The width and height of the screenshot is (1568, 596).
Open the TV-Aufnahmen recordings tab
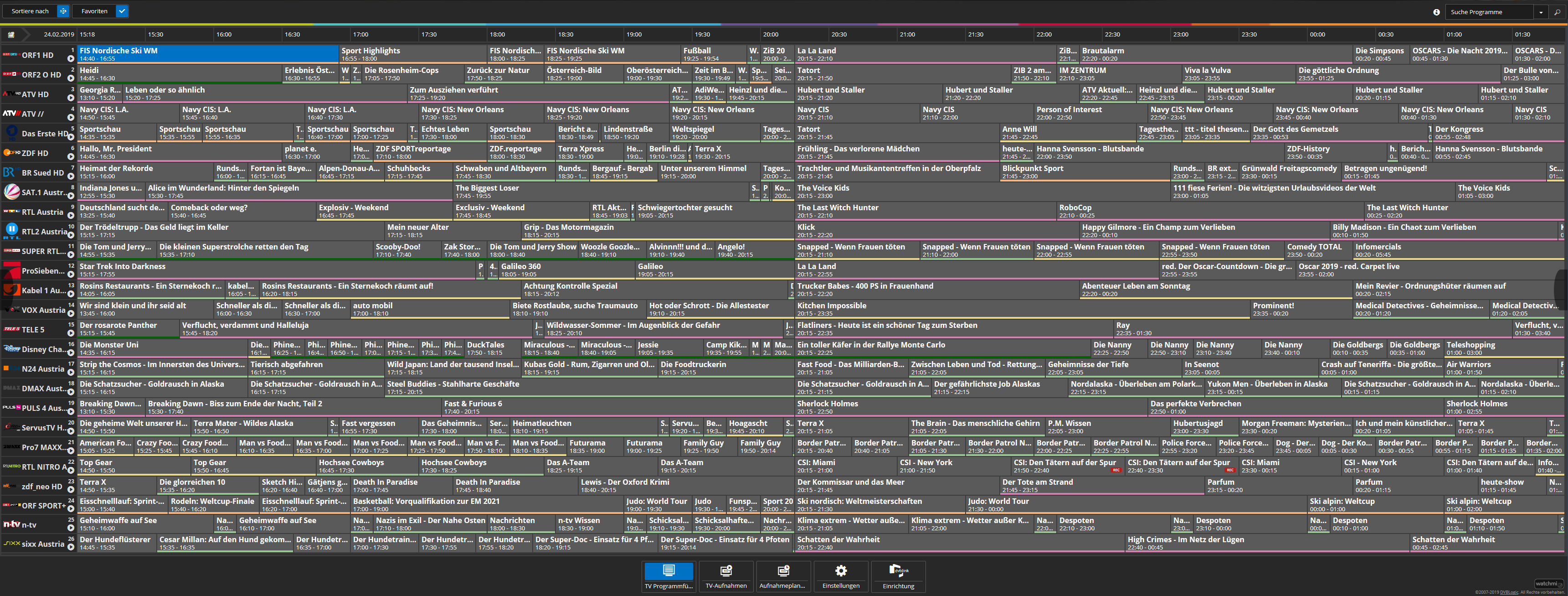725,576
